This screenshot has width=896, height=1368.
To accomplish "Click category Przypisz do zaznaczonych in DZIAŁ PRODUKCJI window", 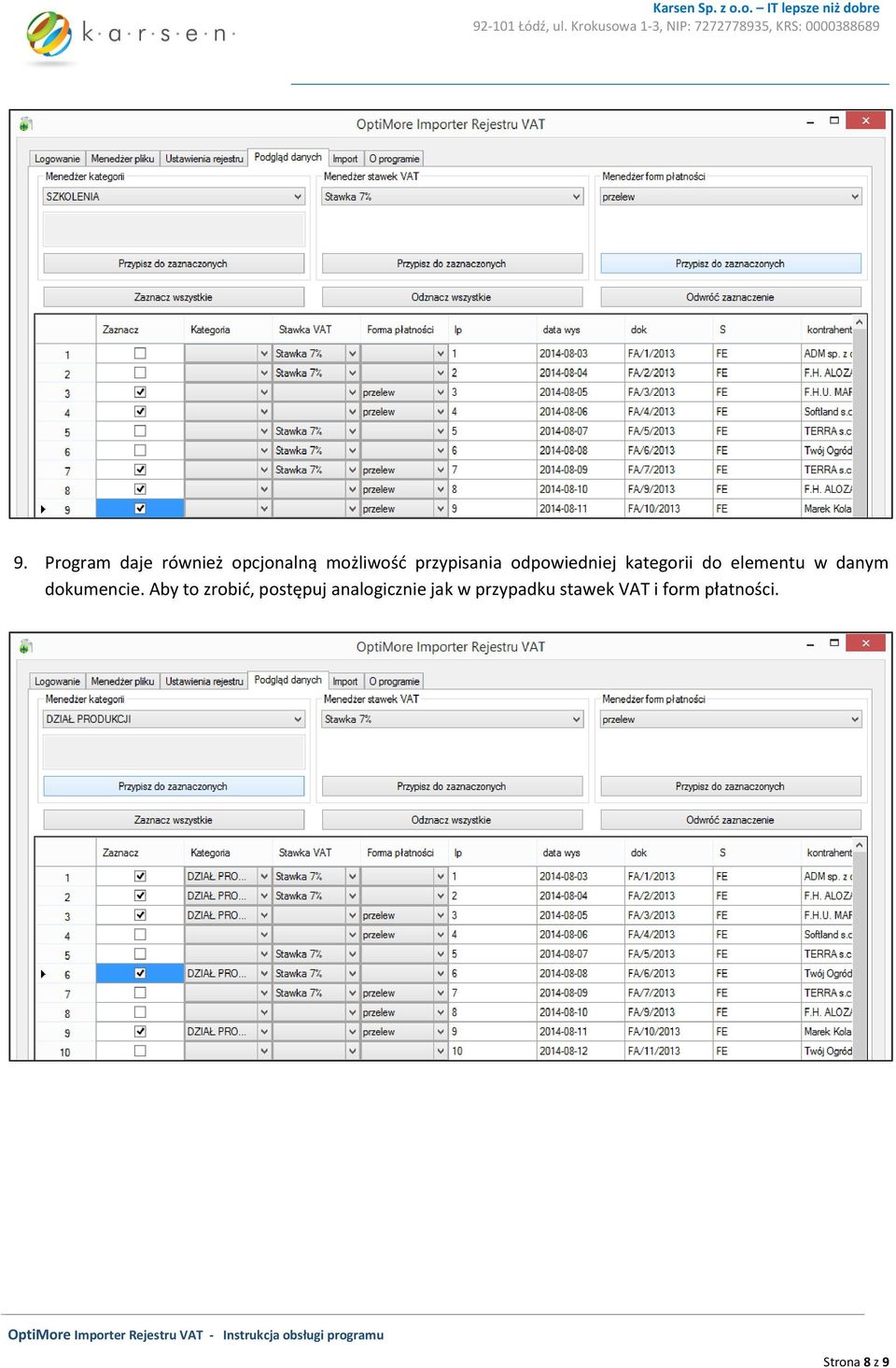I will (x=174, y=786).
